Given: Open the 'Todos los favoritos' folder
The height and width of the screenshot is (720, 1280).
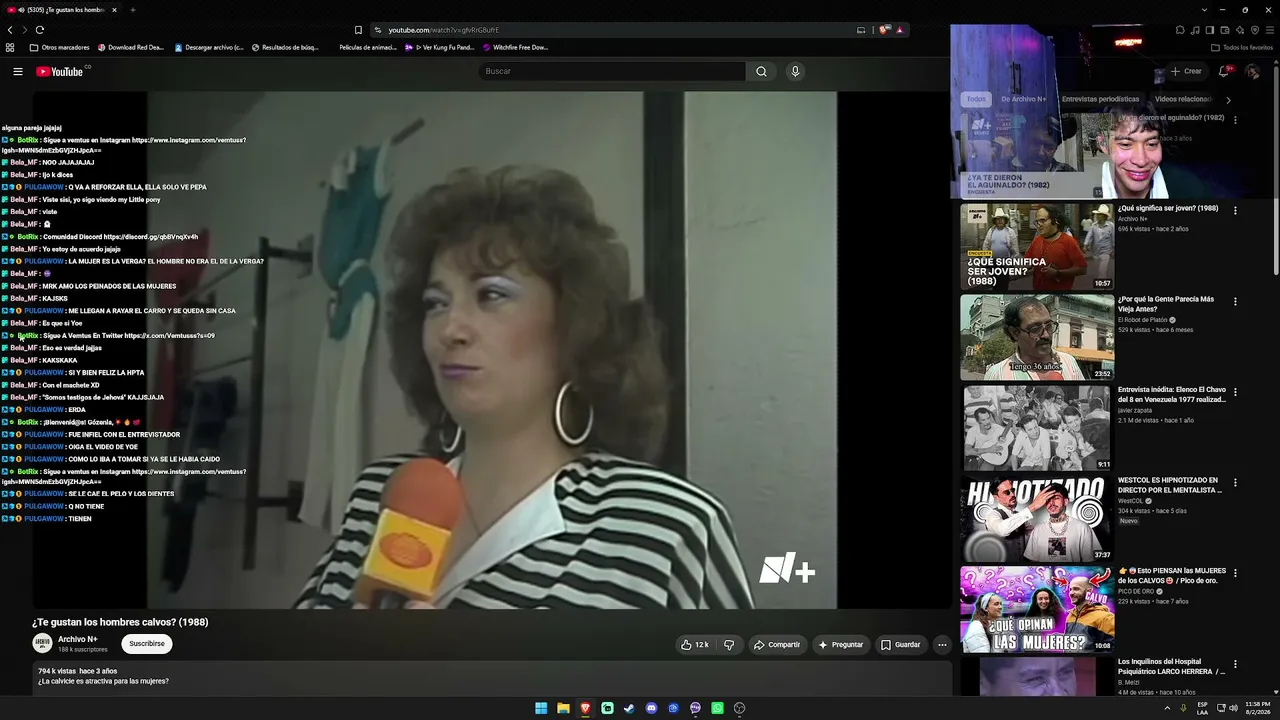Looking at the screenshot, I should coord(1242,47).
